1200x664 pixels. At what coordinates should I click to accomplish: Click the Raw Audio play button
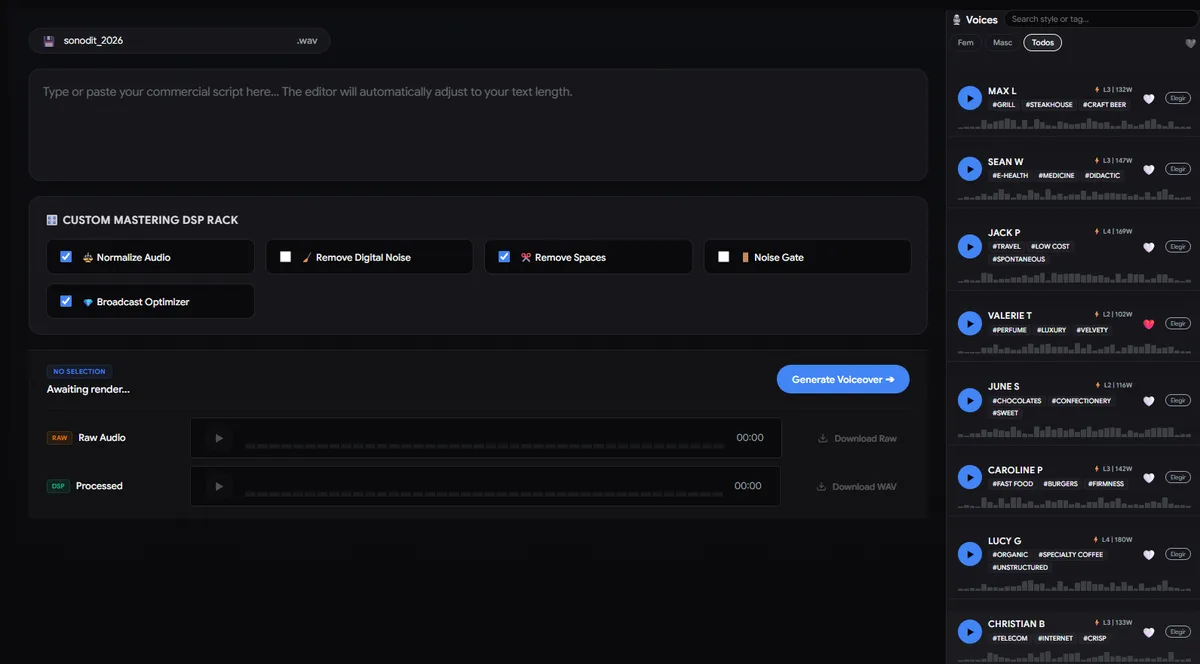point(218,438)
